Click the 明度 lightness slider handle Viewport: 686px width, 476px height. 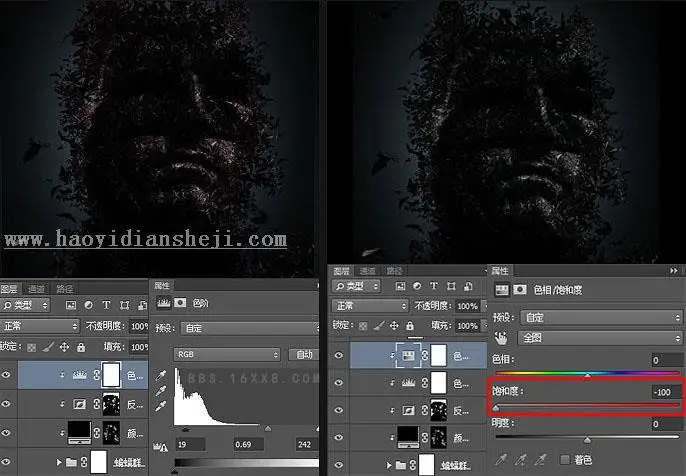tap(588, 440)
